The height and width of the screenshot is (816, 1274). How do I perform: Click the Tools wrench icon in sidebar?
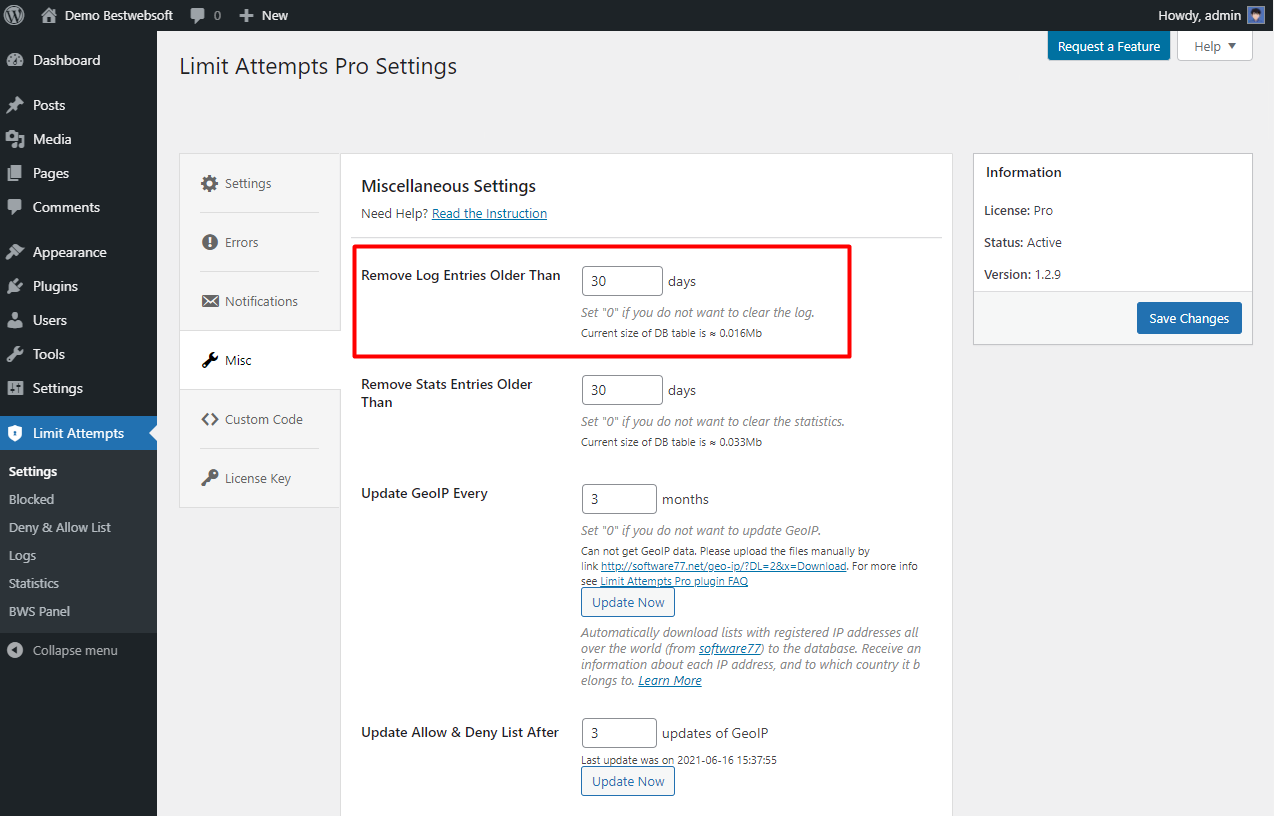(15, 354)
